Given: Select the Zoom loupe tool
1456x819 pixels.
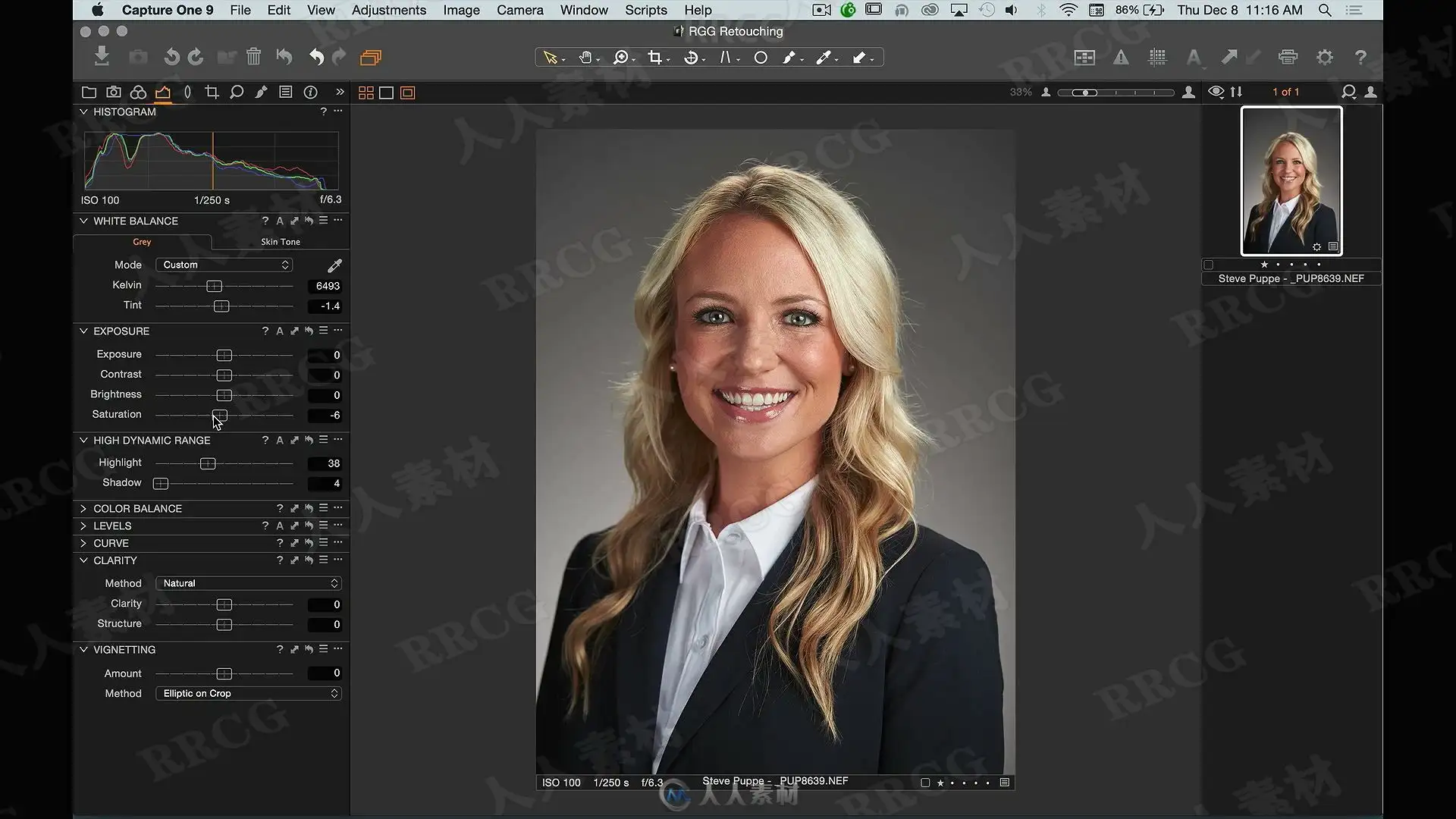Looking at the screenshot, I should click(x=620, y=58).
